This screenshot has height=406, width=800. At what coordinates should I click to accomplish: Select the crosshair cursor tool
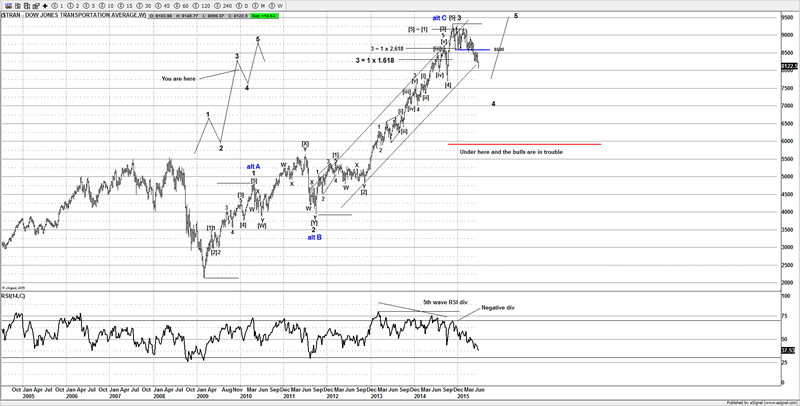45,6
